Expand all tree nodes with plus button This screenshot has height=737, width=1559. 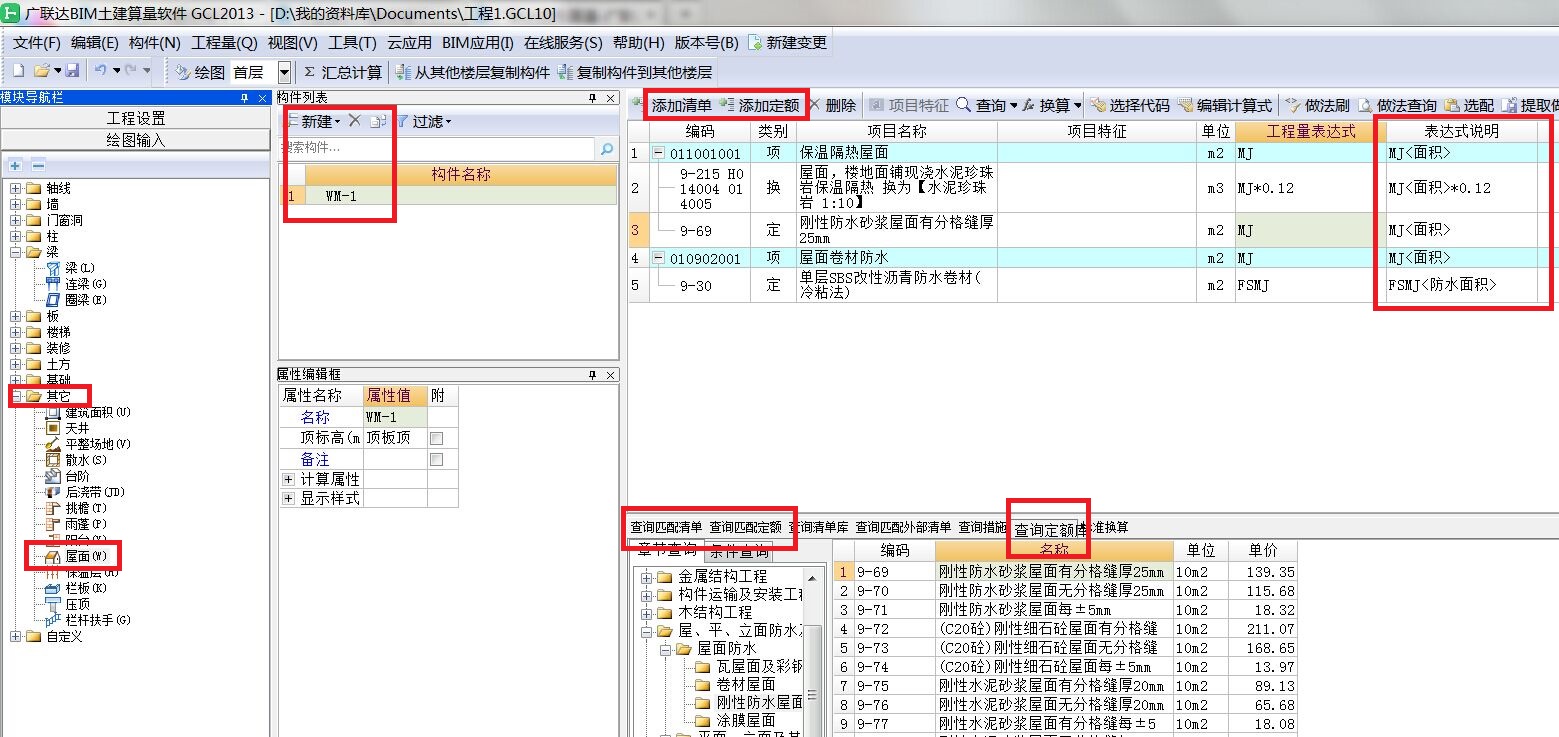point(15,165)
